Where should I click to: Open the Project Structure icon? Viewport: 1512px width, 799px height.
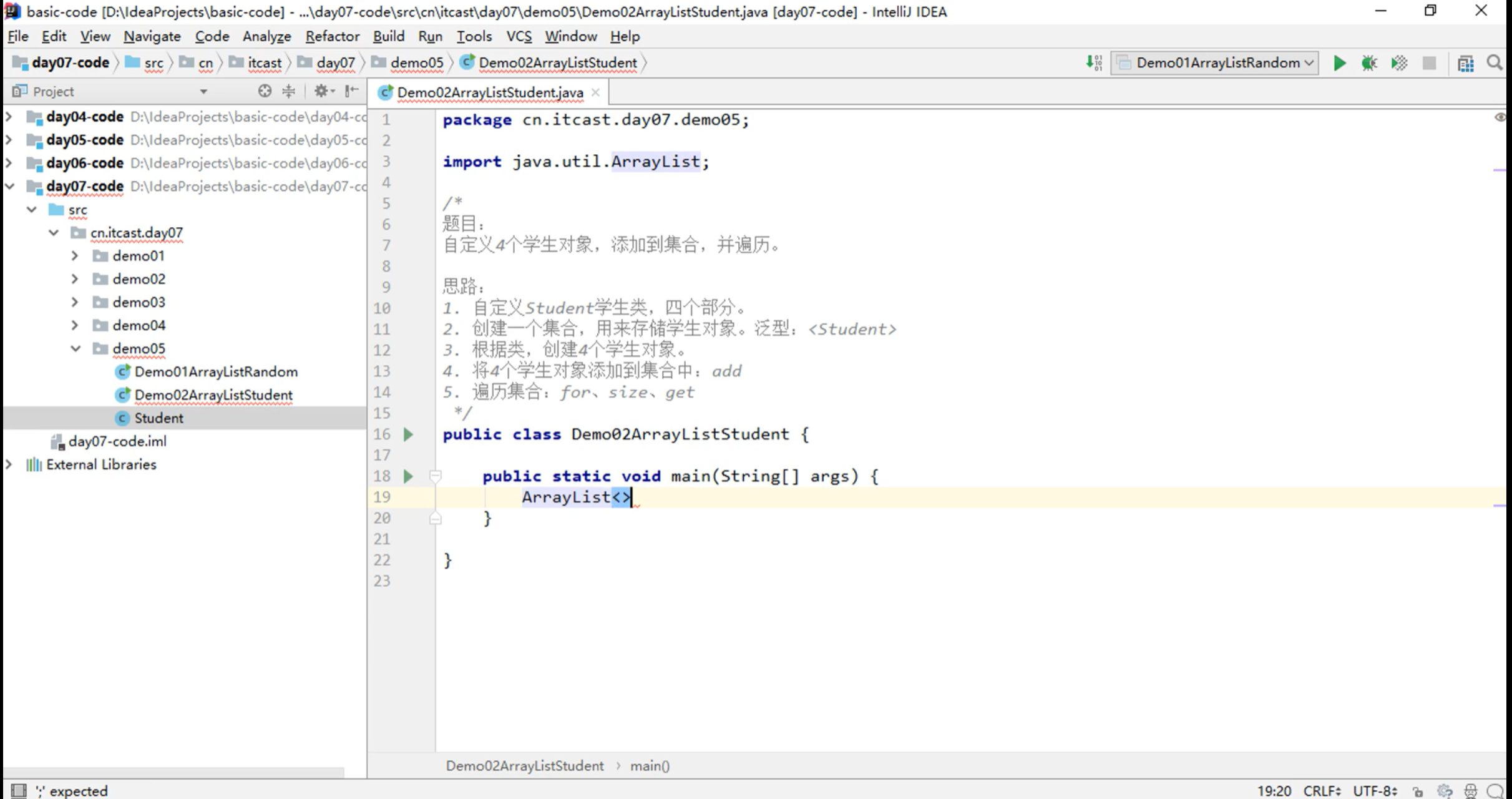pyautogui.click(x=1465, y=63)
